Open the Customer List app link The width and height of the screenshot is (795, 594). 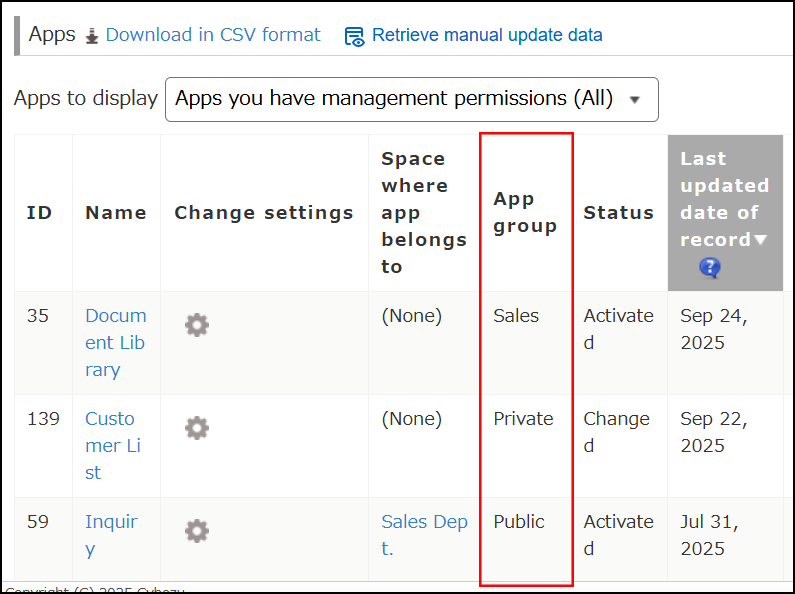(x=110, y=445)
